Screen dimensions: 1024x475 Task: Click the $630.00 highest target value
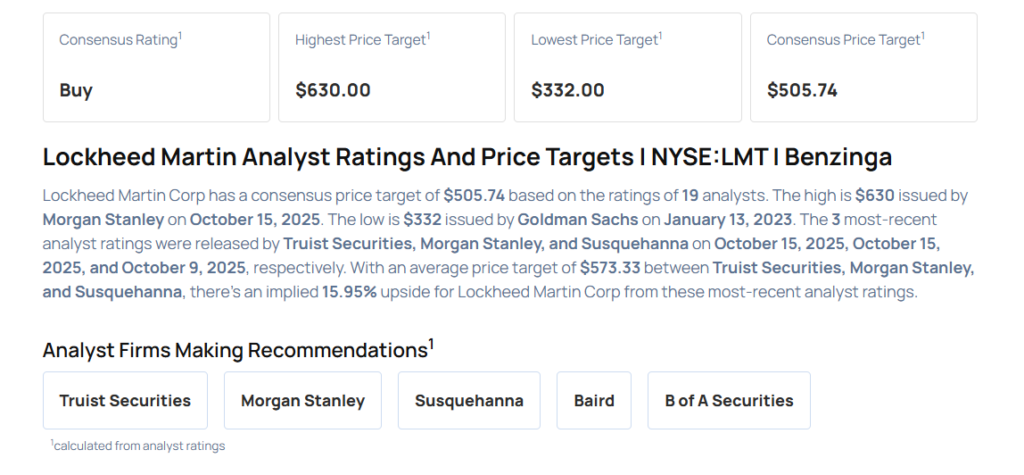pos(333,90)
